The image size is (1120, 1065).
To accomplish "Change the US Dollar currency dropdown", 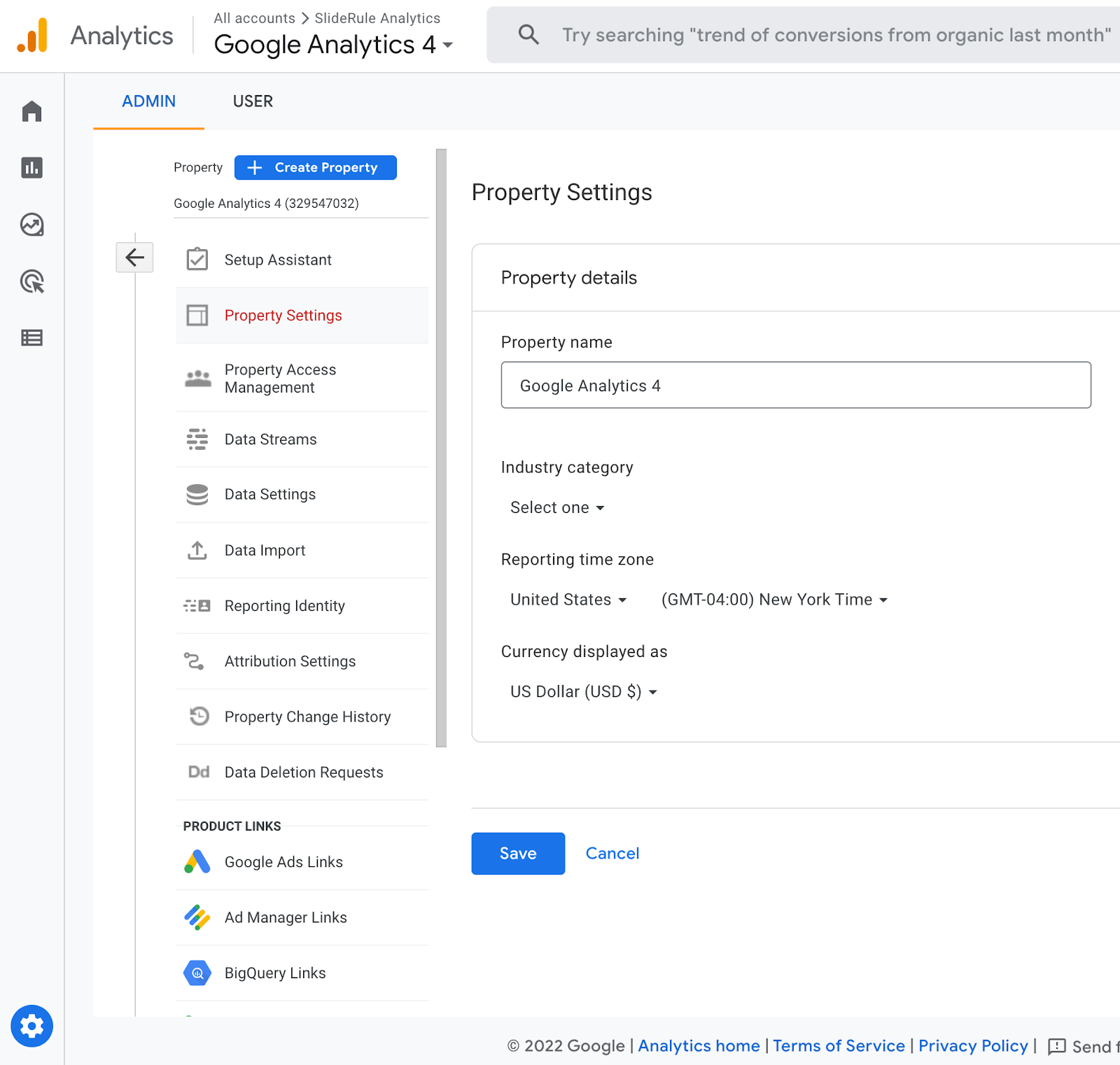I will pyautogui.click(x=584, y=691).
